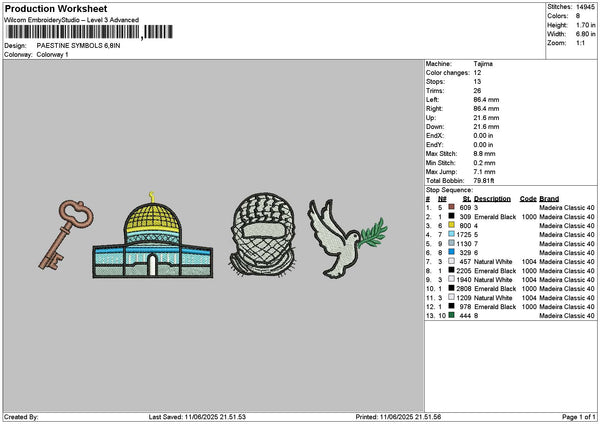
Task: Click the 'Printed: 11/06/2025 21.51.56' text
Action: (398, 417)
